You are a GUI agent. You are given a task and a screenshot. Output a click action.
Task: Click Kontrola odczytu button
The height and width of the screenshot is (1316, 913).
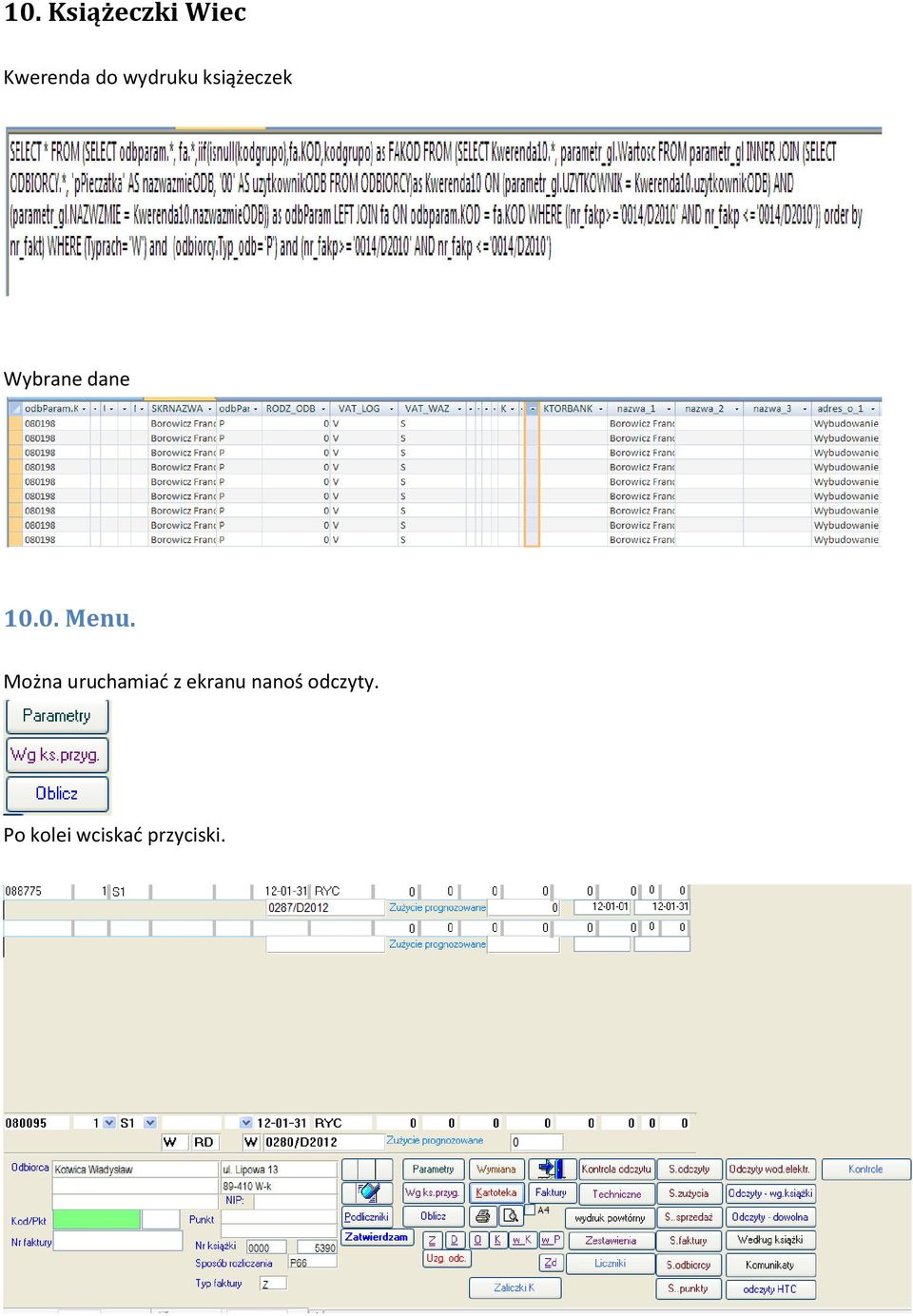click(x=616, y=1169)
